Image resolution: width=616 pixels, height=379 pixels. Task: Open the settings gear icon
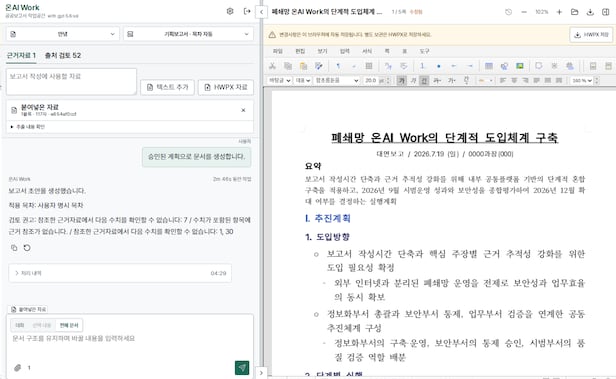230,11
